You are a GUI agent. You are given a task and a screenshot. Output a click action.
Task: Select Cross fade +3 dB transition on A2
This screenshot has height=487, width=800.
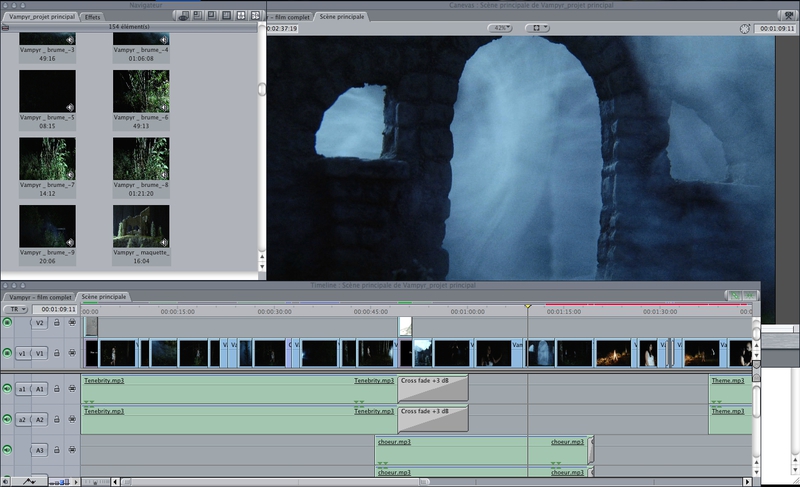pos(433,419)
